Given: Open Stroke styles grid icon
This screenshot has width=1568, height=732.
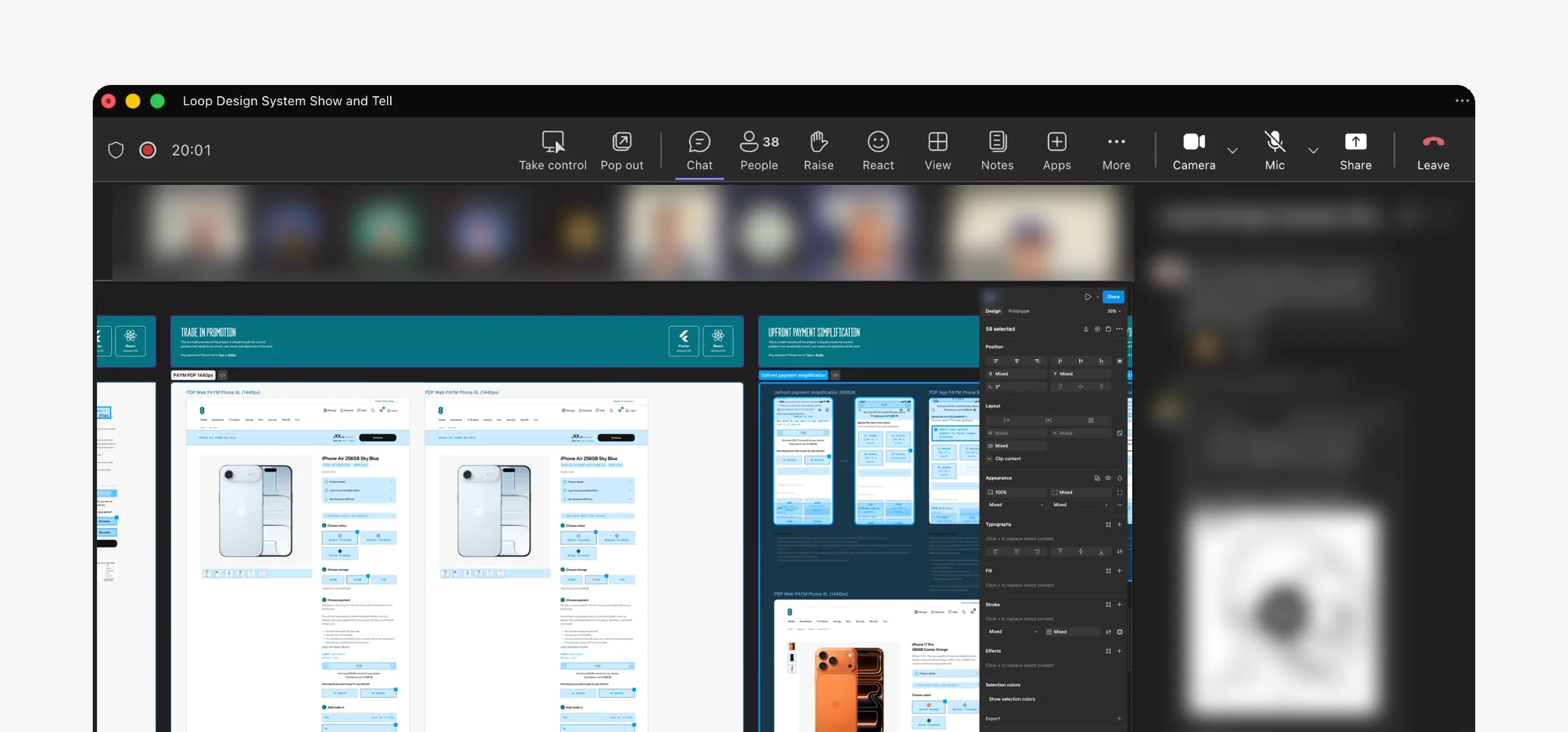Looking at the screenshot, I should click(x=1108, y=605).
